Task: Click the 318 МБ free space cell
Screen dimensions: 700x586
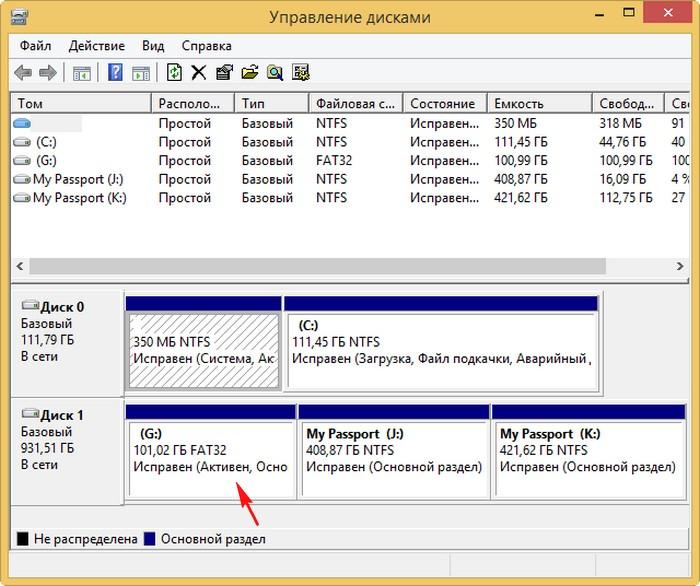Action: point(620,124)
